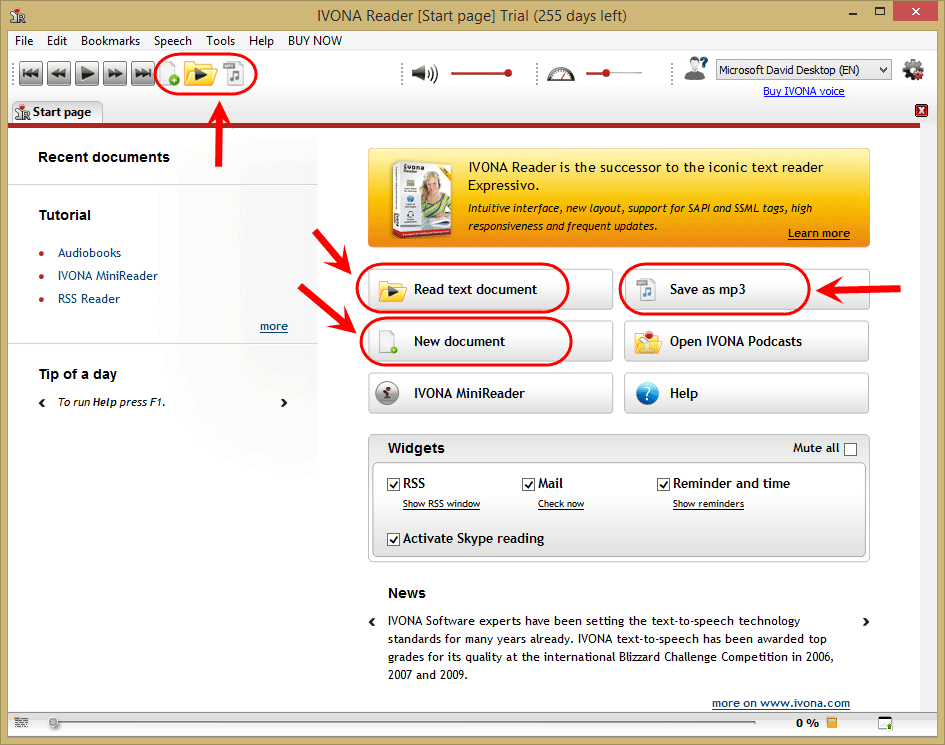Click status bar window icon at right
The image size is (945, 745).
point(885,723)
